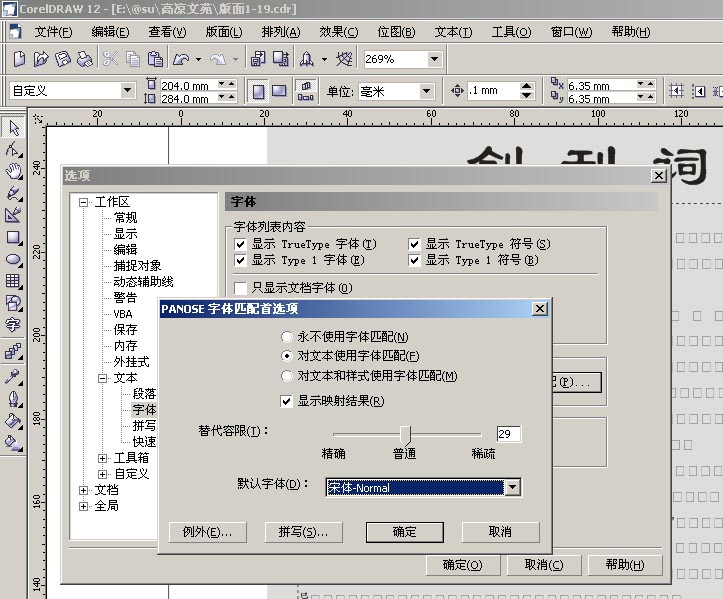The image size is (723, 599).
Task: Toggle 显示 TrueType 字体 checkbox
Action: coord(240,244)
